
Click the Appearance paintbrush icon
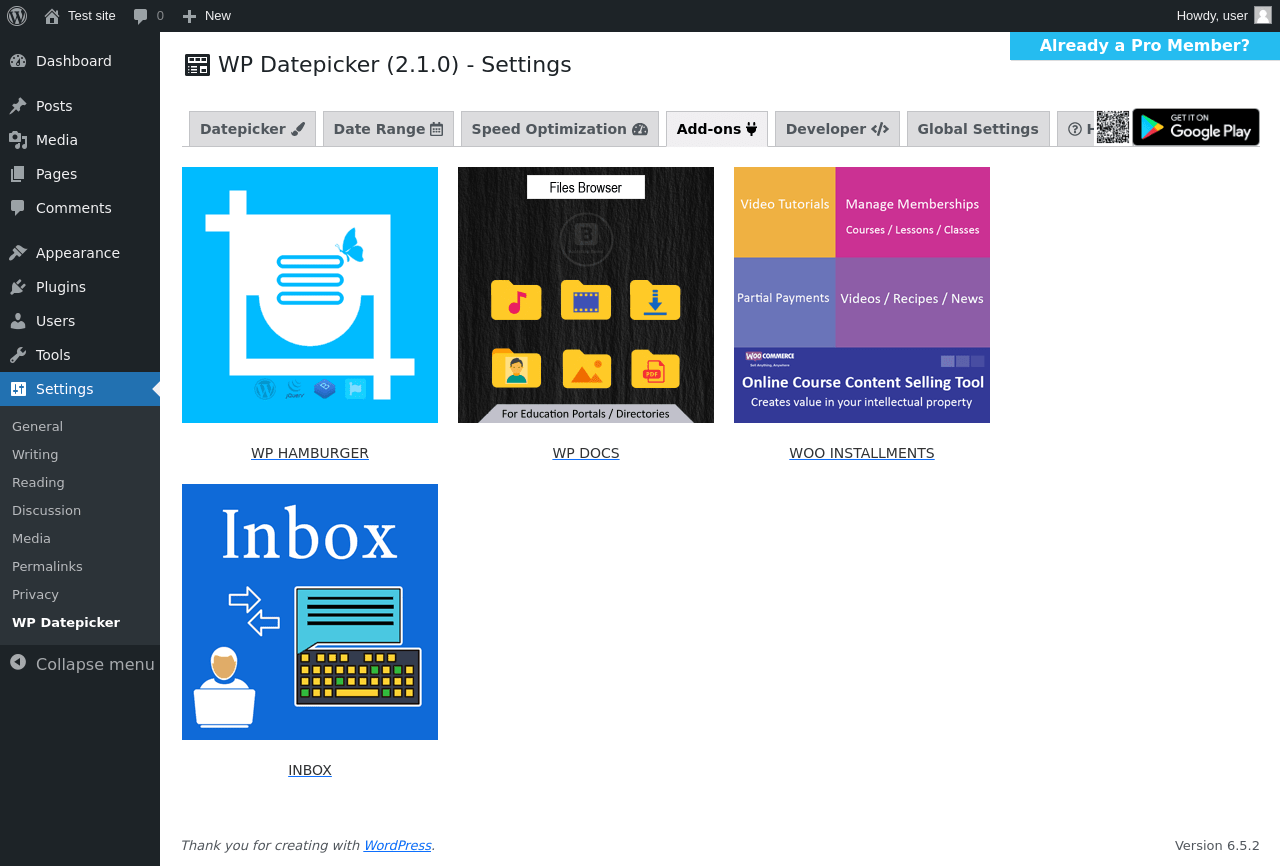coord(18,253)
